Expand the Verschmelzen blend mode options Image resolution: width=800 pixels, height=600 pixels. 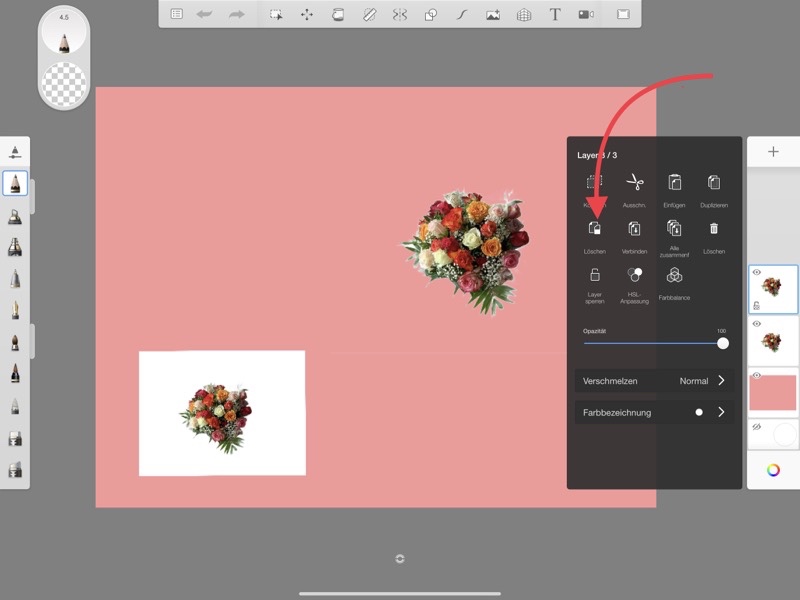point(721,381)
